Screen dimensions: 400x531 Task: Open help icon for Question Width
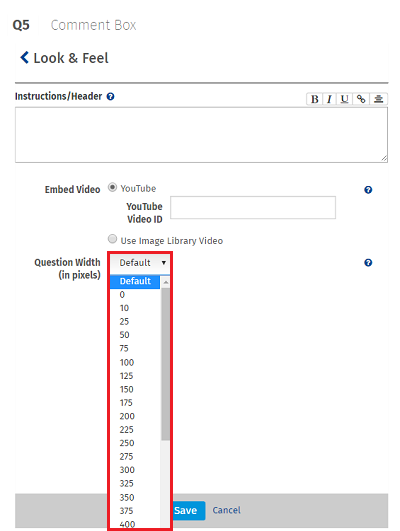point(368,262)
